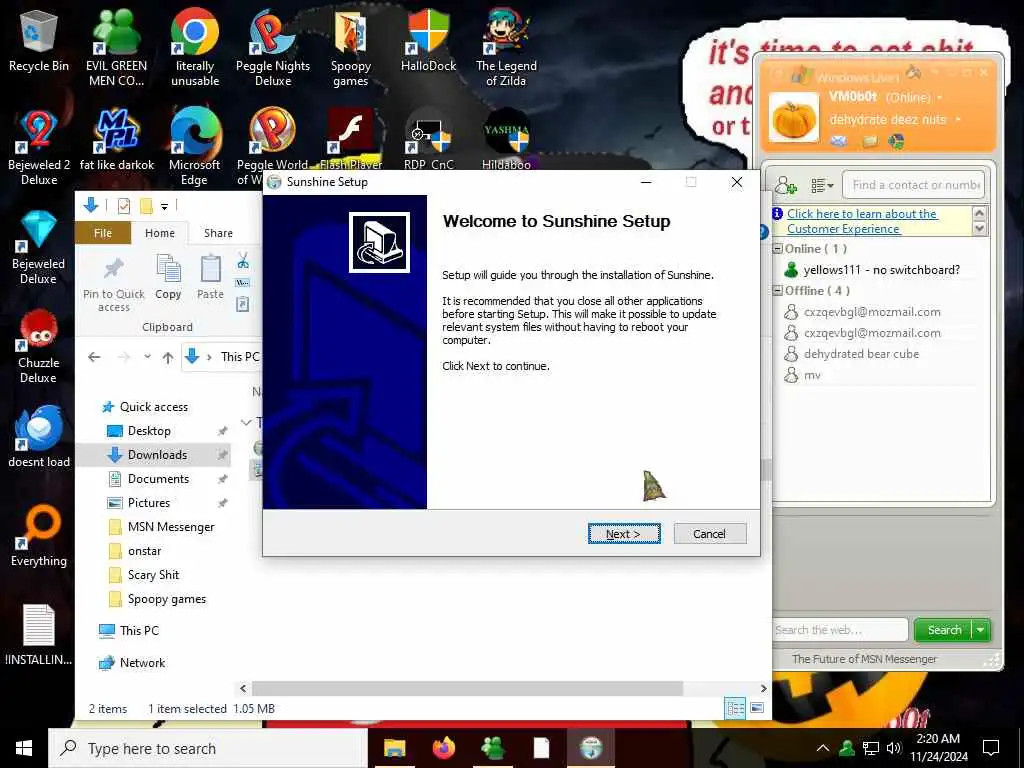The image size is (1024, 768).
Task: Open the 'fat like darkok' shortcut
Action: [117, 139]
